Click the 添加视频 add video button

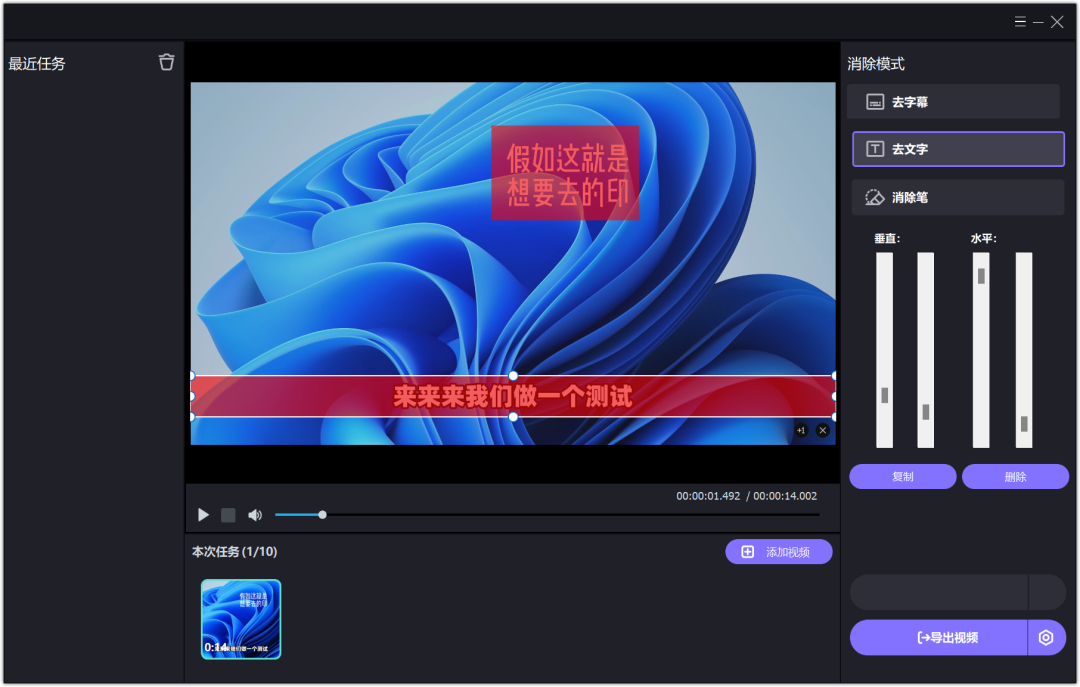778,552
